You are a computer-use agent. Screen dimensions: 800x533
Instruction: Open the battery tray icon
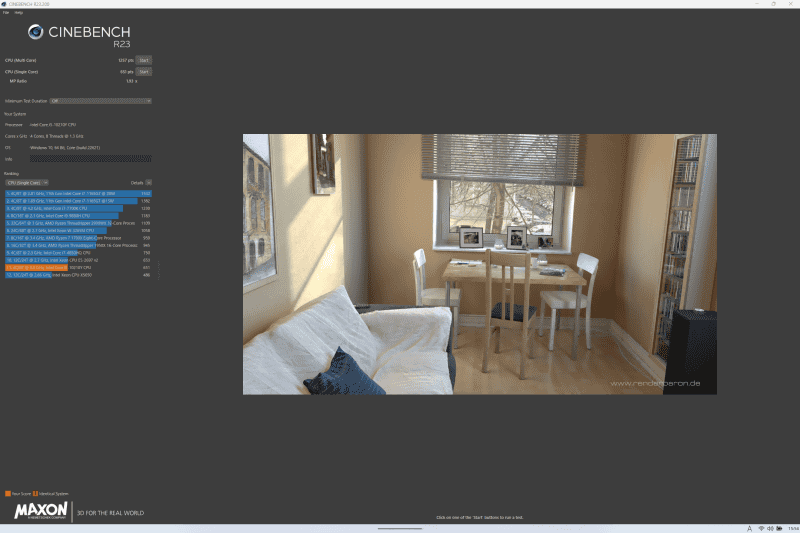[779, 529]
